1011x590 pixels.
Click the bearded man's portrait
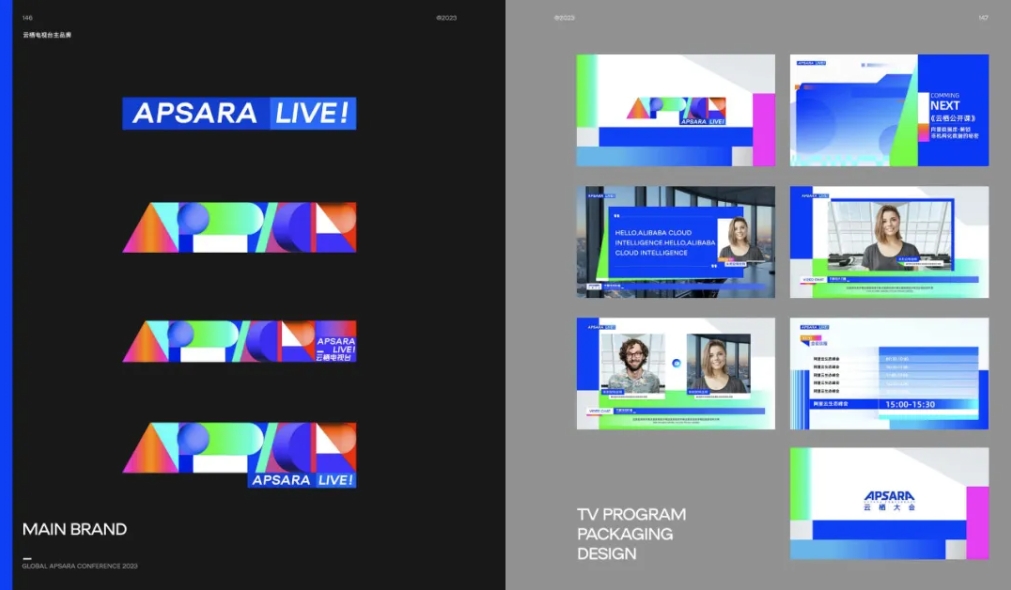[x=632, y=362]
